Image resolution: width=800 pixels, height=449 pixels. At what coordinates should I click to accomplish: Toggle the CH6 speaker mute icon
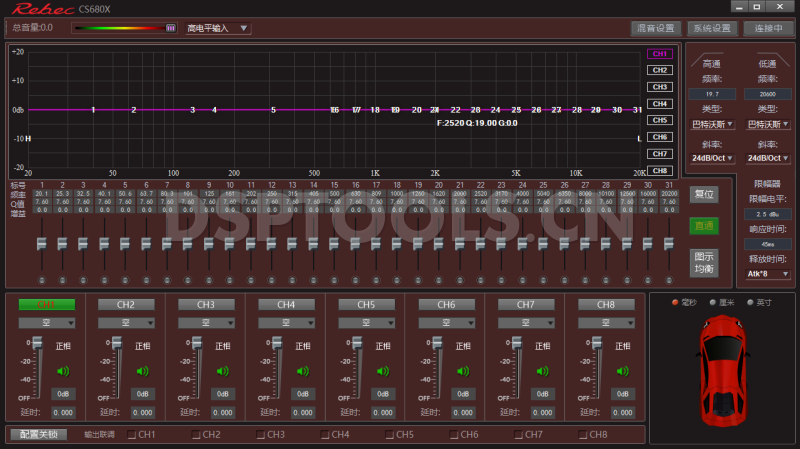[x=464, y=371]
